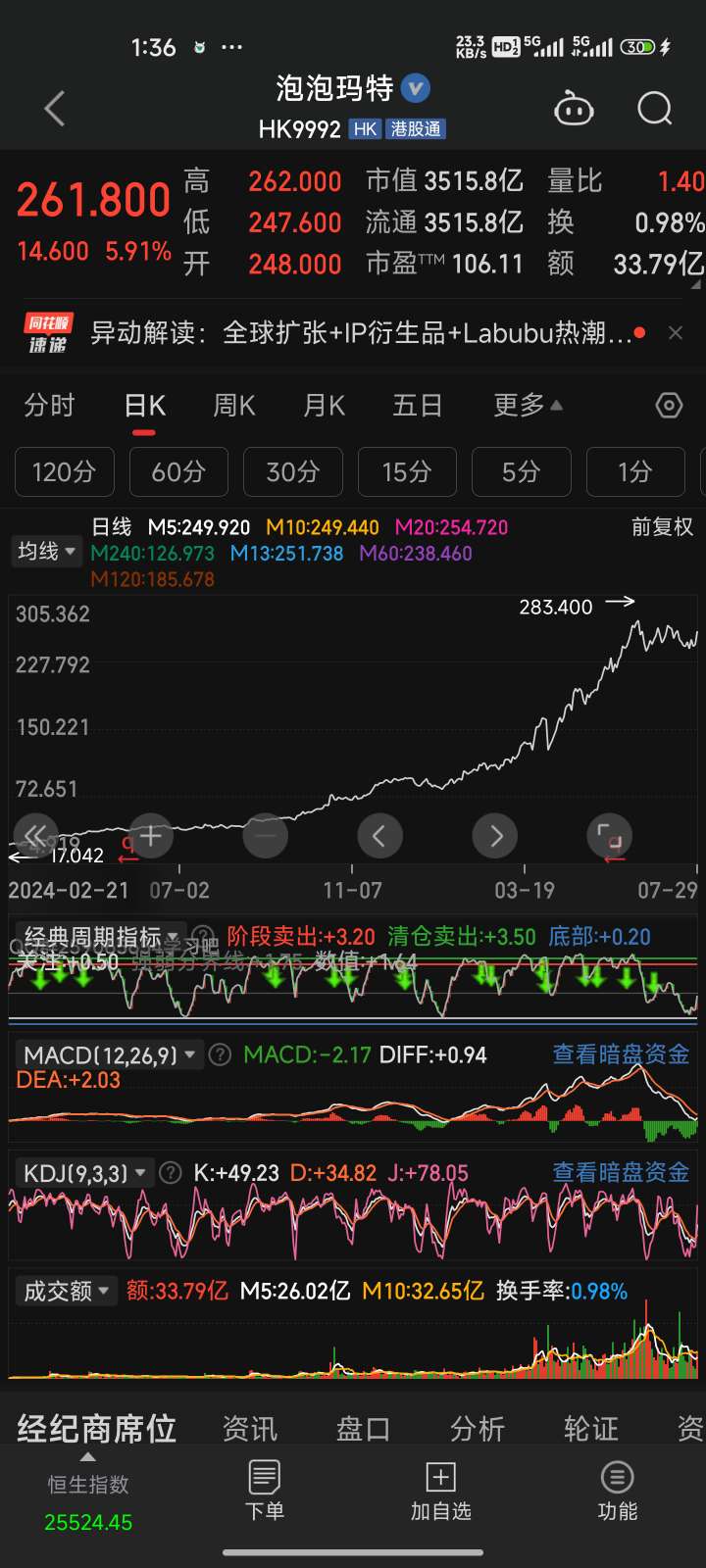Open 查看暗盘资金 link in MACD panel

621,1054
